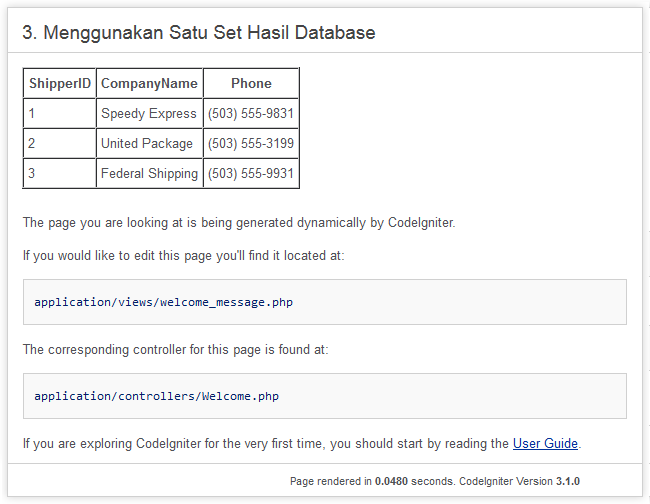The height and width of the screenshot is (504, 650).
Task: Click phone number (503) 555-9831
Action: click(251, 113)
